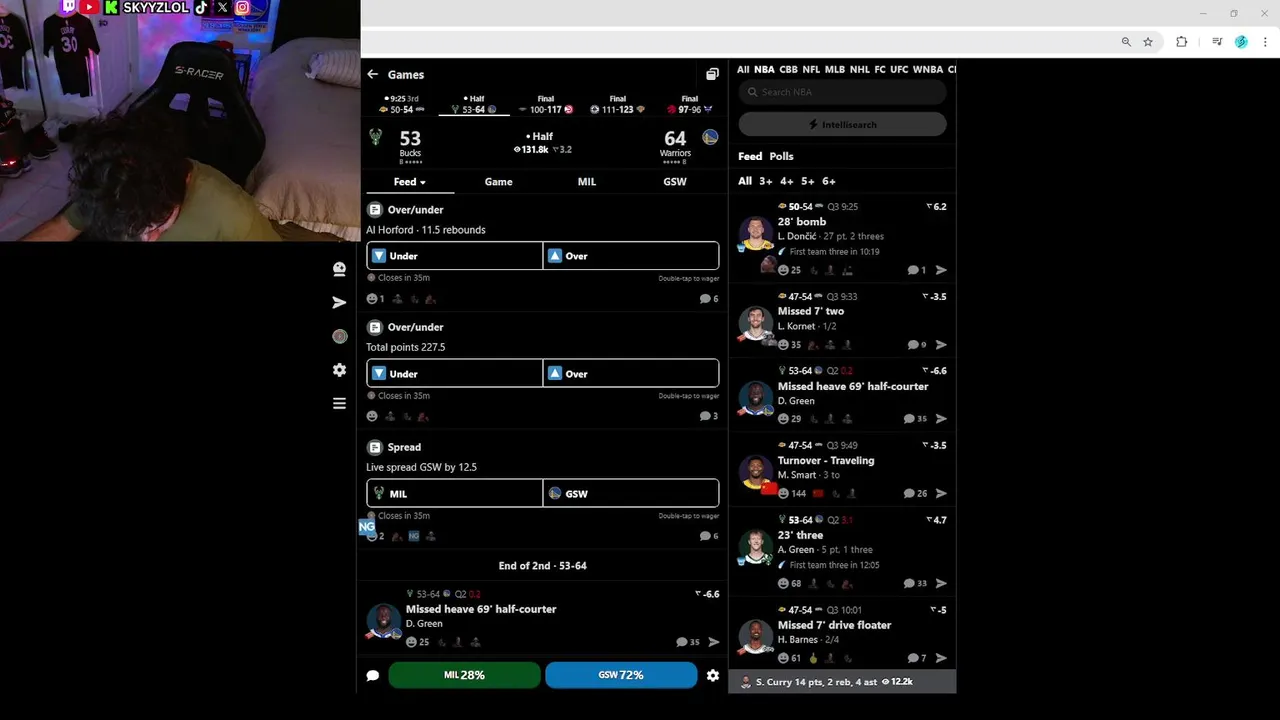The height and width of the screenshot is (720, 1280).
Task: Select the 50-54 3rd quarter game
Action: click(402, 104)
